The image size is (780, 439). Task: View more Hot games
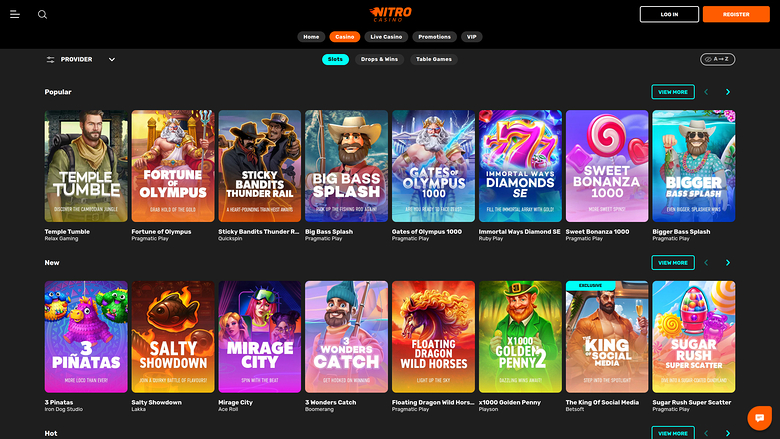pos(673,433)
